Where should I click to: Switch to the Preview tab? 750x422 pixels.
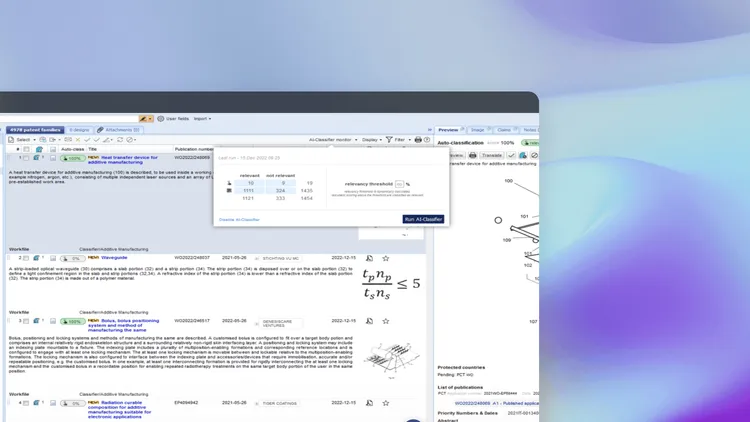[449, 130]
